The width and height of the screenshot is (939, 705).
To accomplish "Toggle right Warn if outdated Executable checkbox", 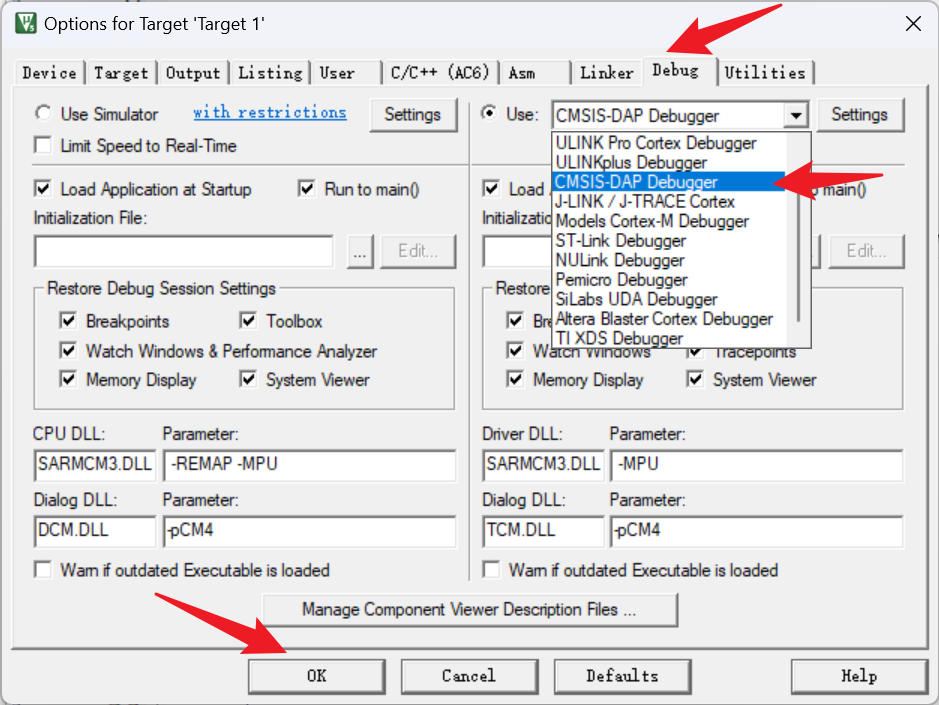I will point(491,570).
